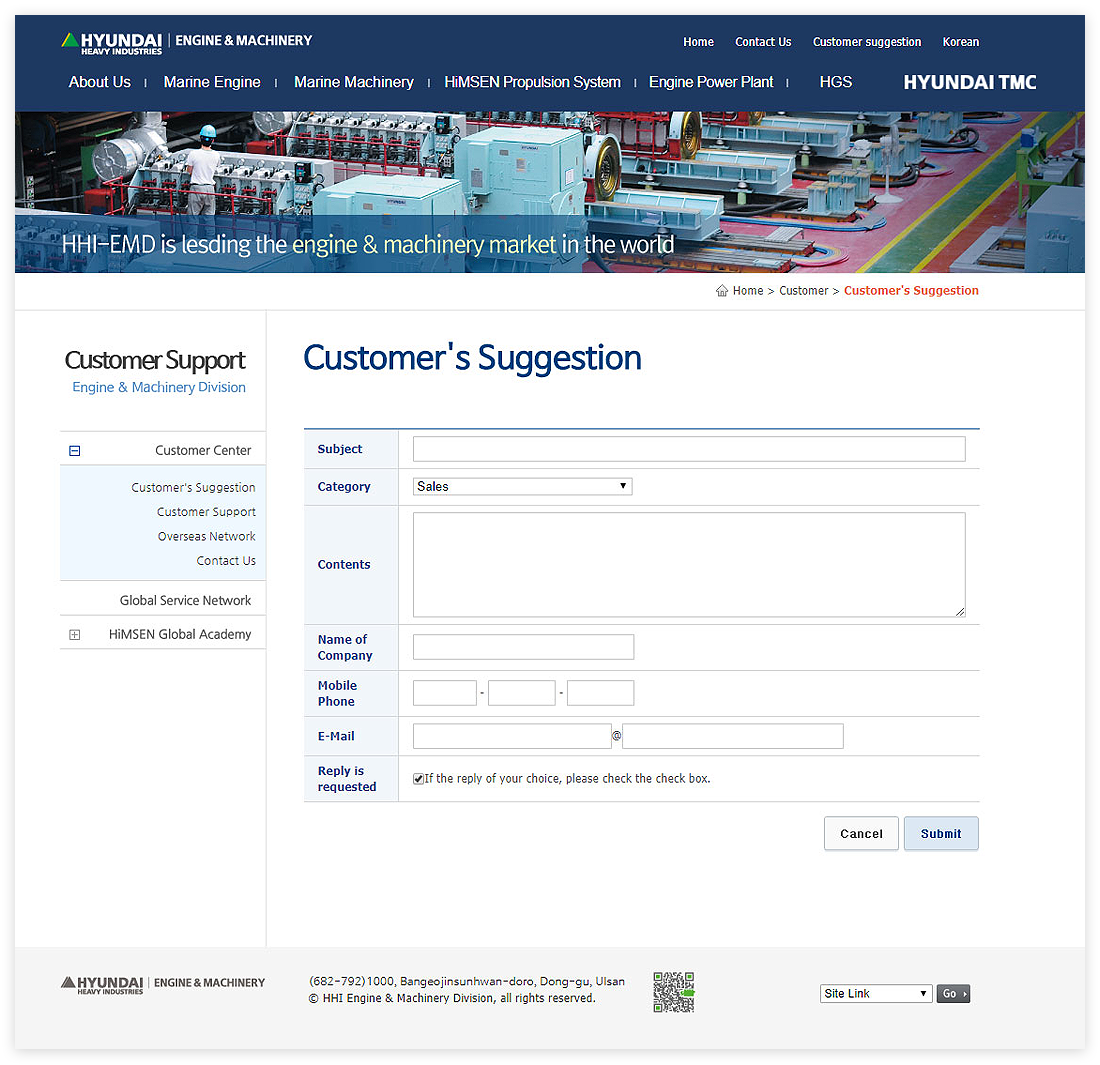This screenshot has width=1100, height=1065.
Task: Click the middle Mobile Phone field
Action: [522, 693]
